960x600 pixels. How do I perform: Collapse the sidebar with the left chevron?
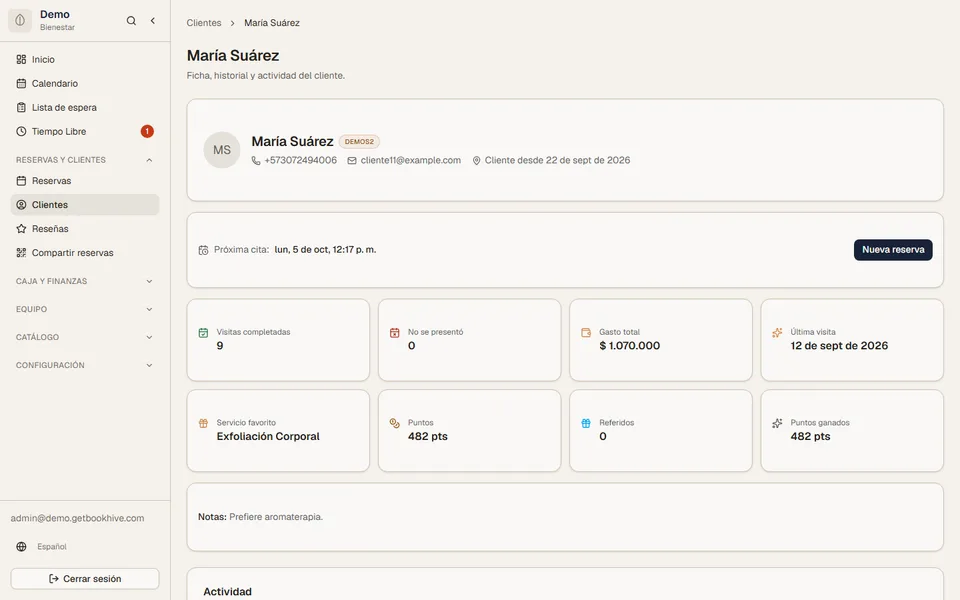[152, 21]
